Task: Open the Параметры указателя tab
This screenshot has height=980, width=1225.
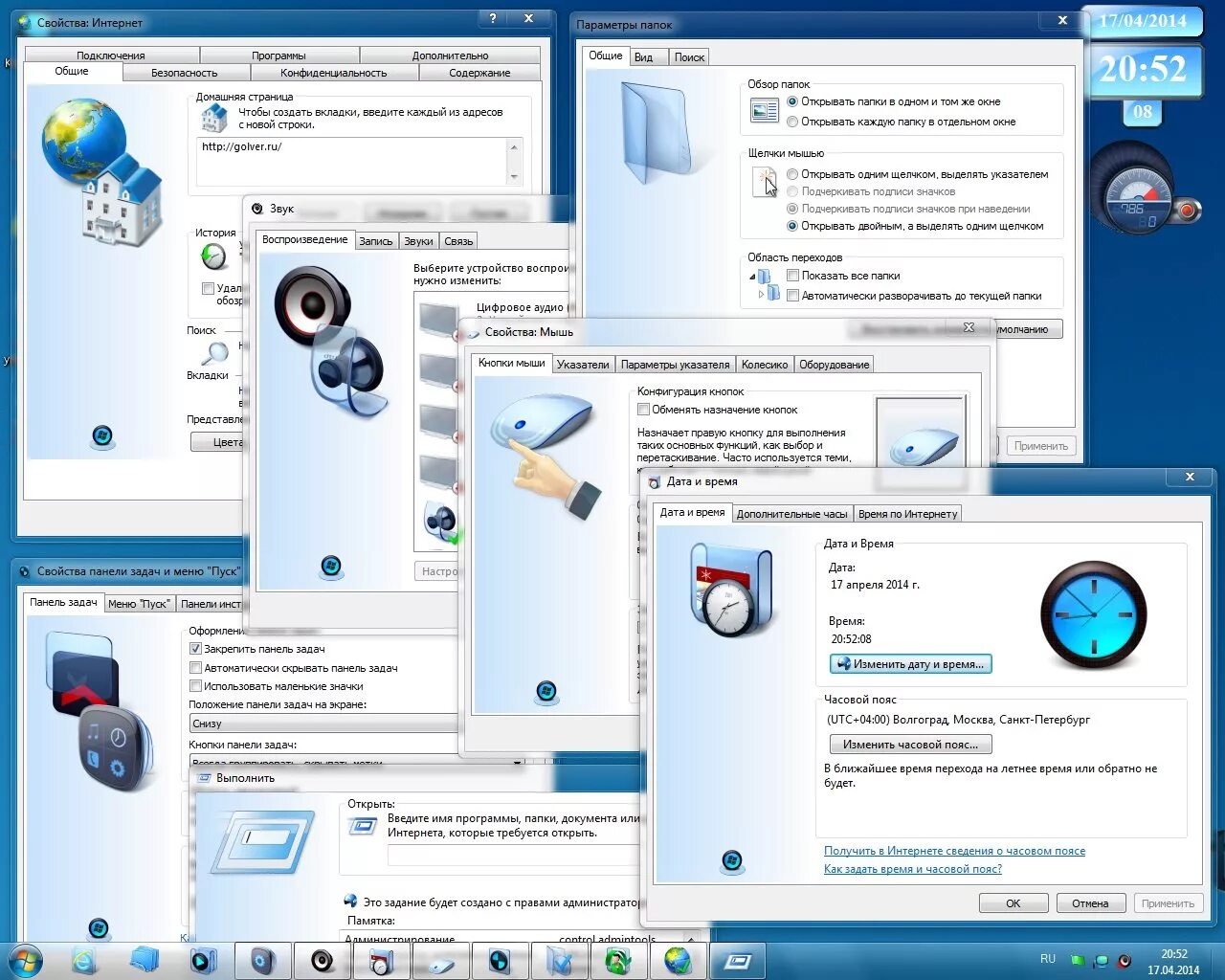Action: pyautogui.click(x=675, y=365)
